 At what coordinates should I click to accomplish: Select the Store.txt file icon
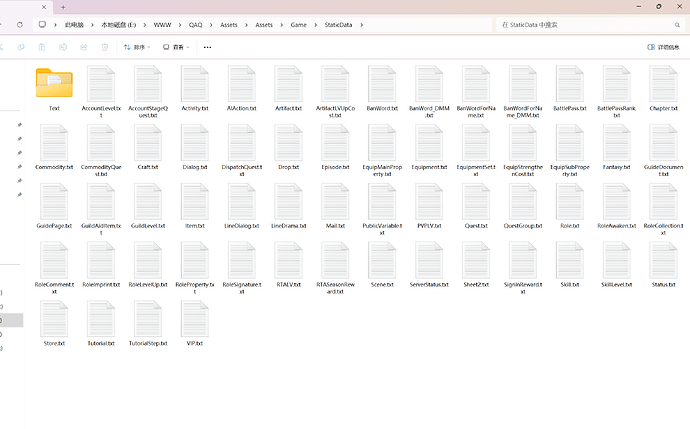(x=54, y=319)
